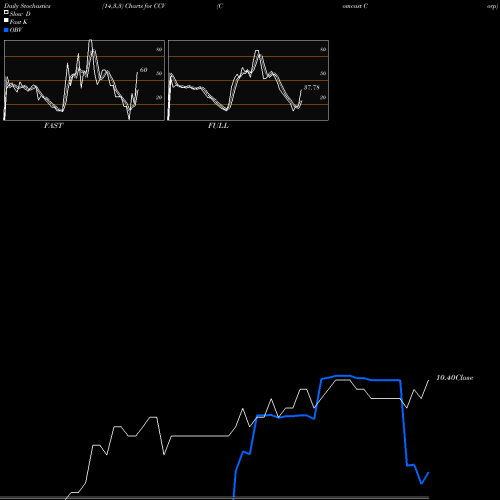Click the 'orp)' text at top right
Screen dimensions: 500x500
[x=492, y=6]
